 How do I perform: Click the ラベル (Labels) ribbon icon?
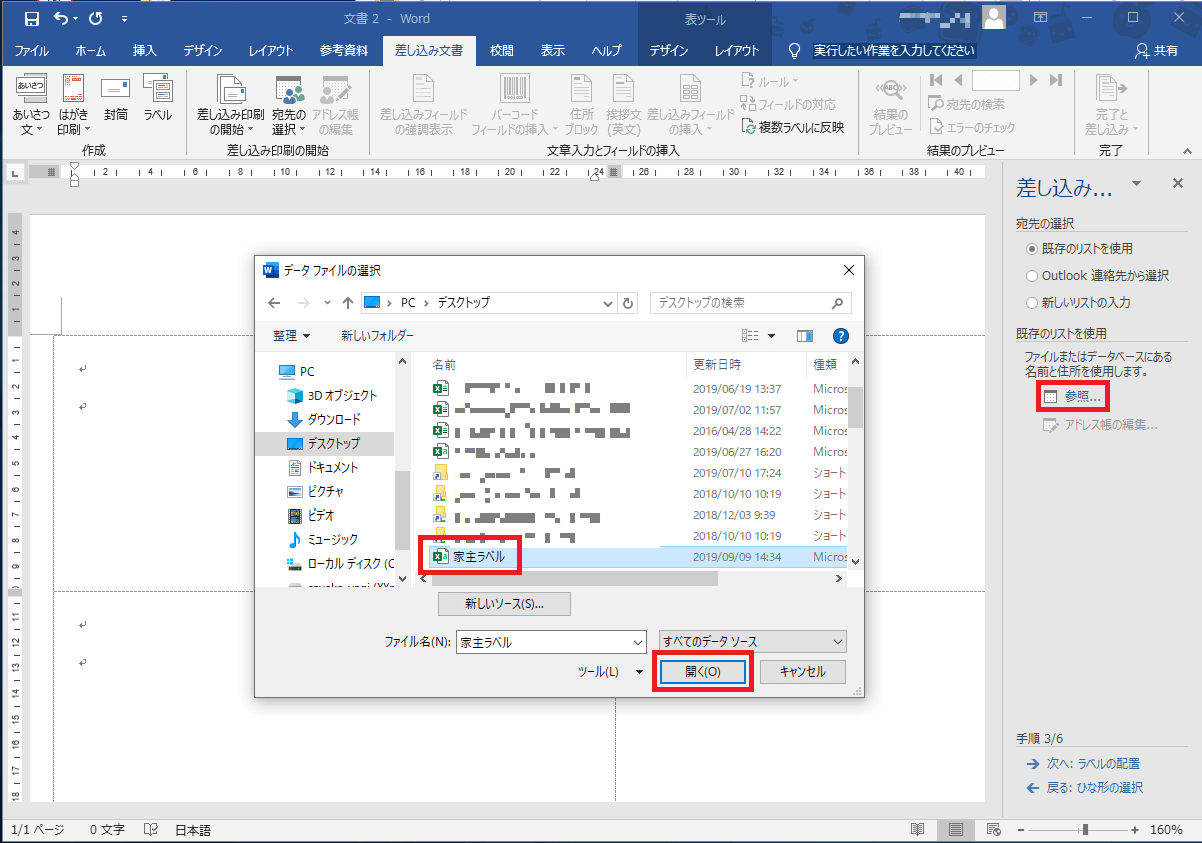pyautogui.click(x=157, y=102)
